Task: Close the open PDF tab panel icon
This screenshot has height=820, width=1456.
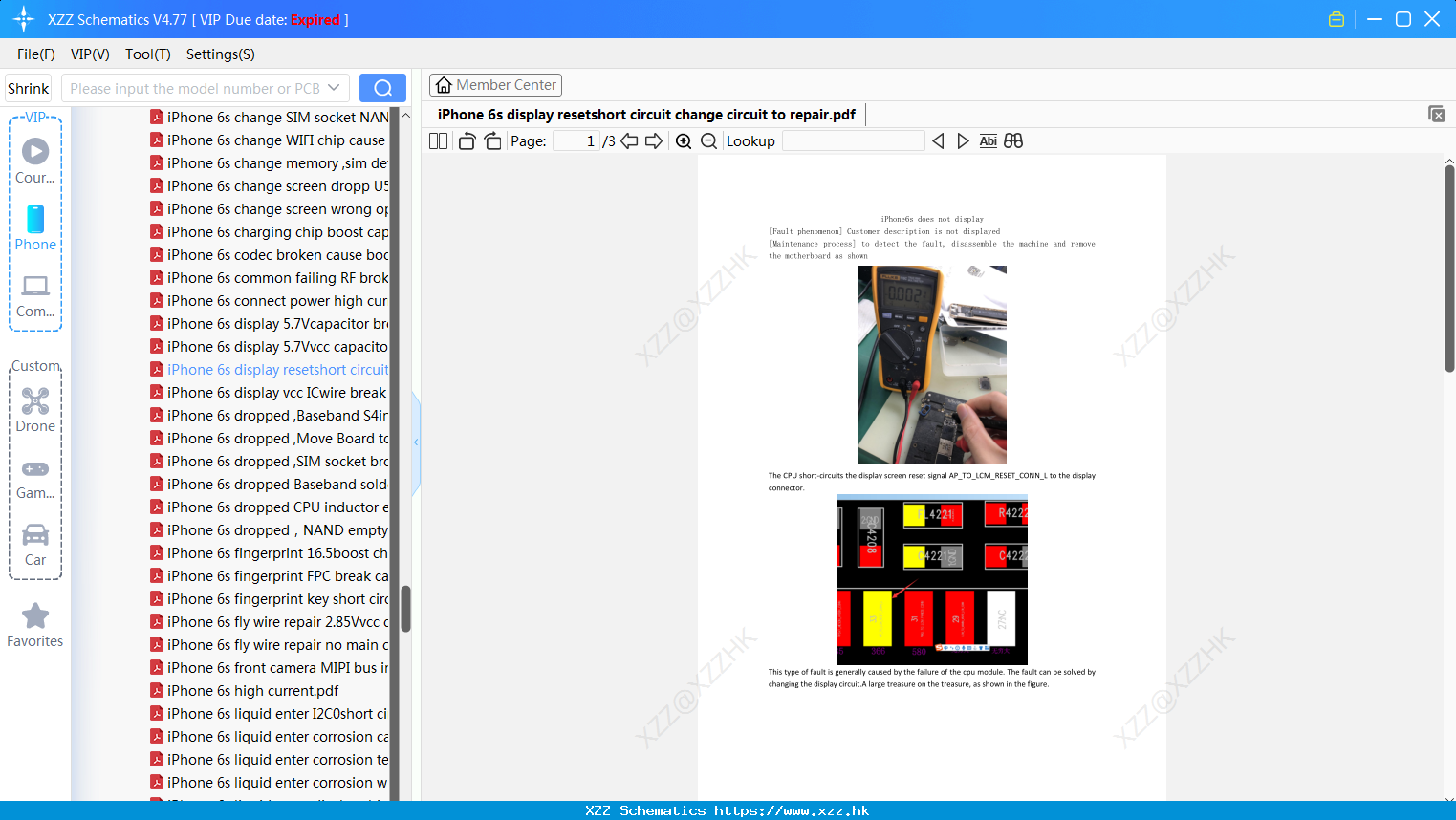Action: (x=1437, y=114)
